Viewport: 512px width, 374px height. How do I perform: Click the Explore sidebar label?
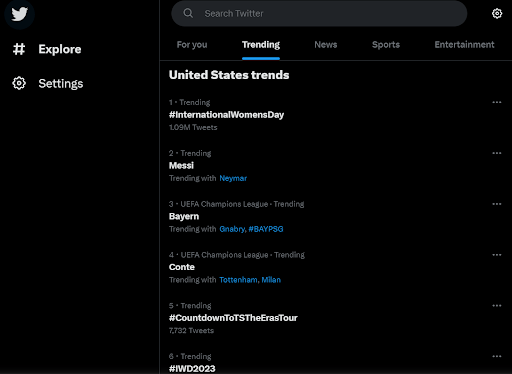click(x=60, y=49)
